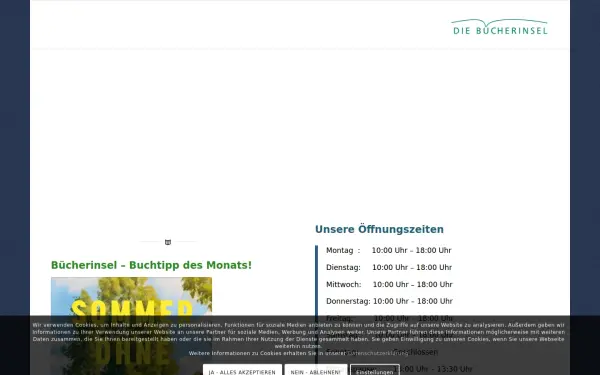600x375 pixels.
Task: Select the Donnerstag opening hours row
Action: pyautogui.click(x=389, y=301)
